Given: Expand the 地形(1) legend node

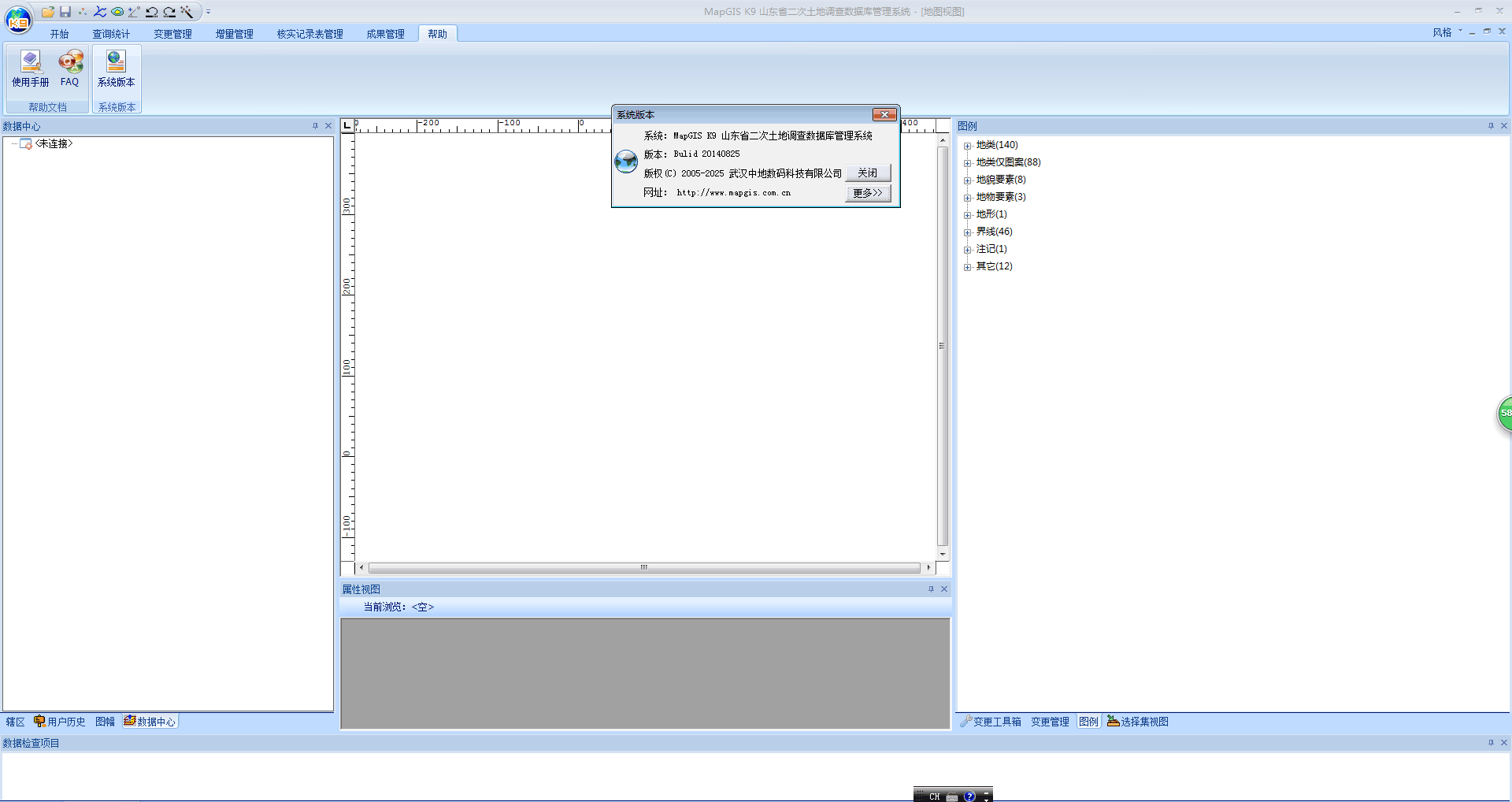Looking at the screenshot, I should 967,215.
